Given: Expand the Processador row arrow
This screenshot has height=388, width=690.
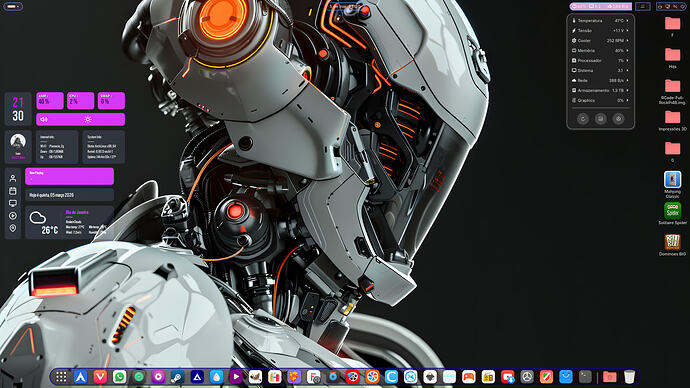Looking at the screenshot, I should 628,60.
